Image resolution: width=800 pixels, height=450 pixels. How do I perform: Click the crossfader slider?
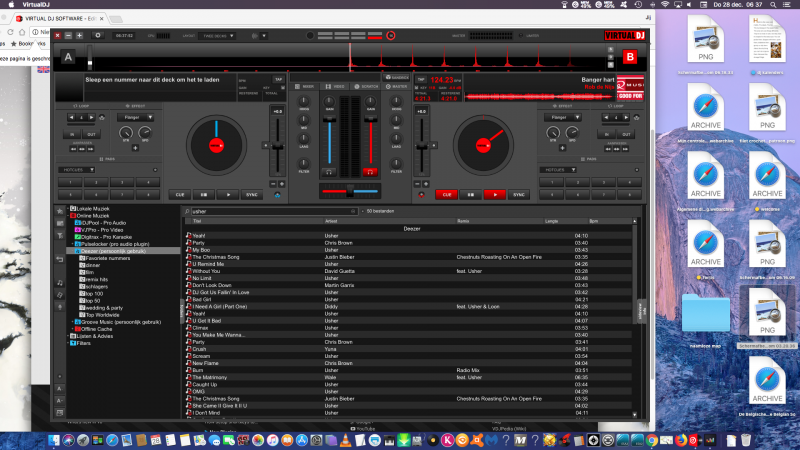(x=350, y=191)
